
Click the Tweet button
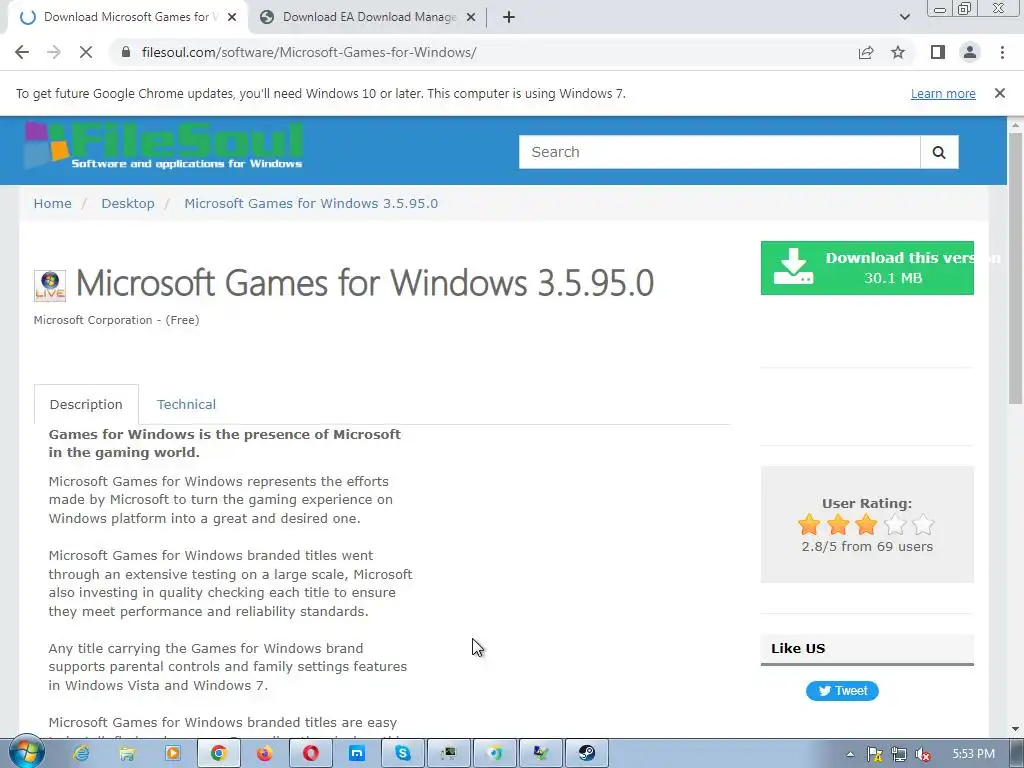point(842,691)
